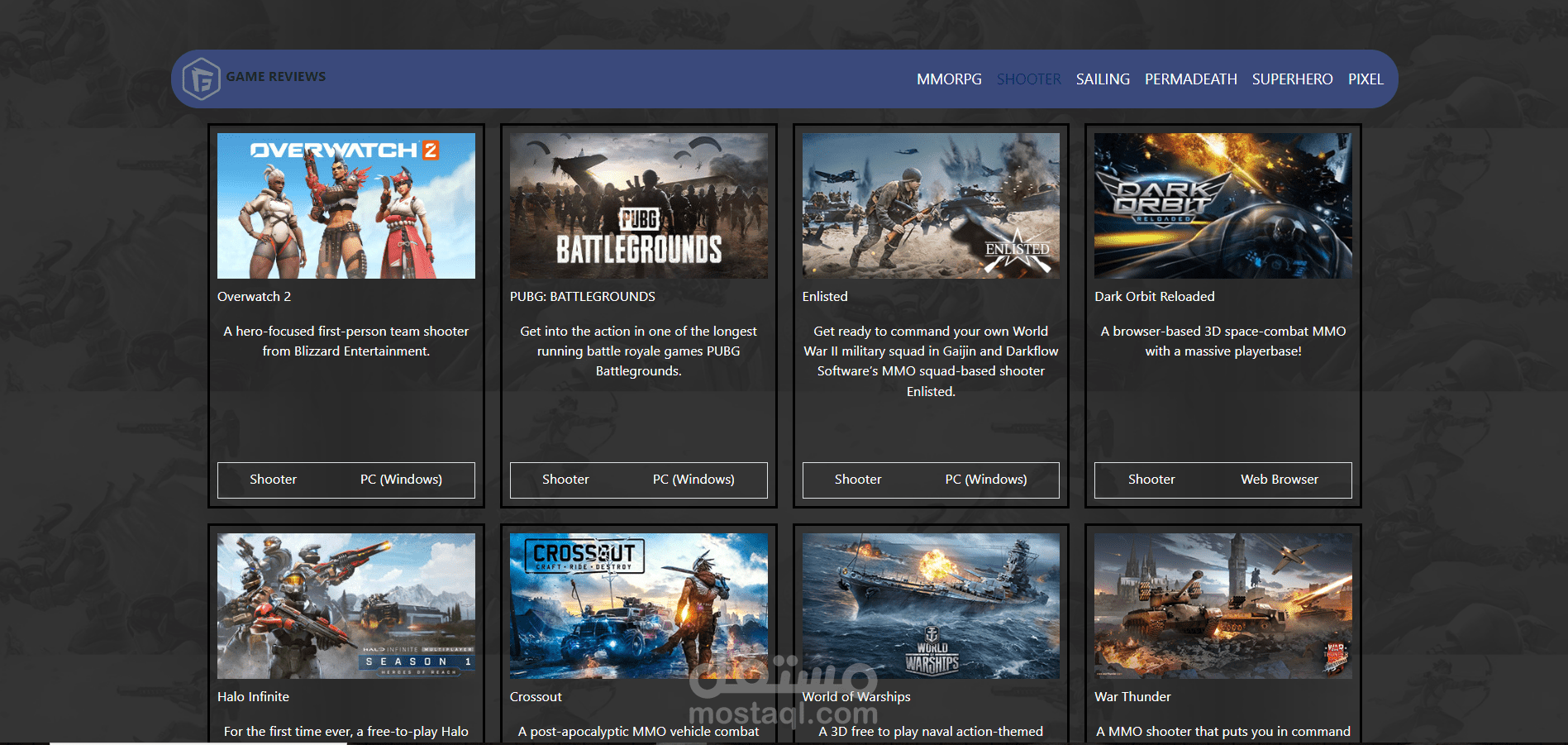Click the PUBG: BATTLEGROUNDS title
Viewport: 1568px width, 745px height.
point(583,297)
